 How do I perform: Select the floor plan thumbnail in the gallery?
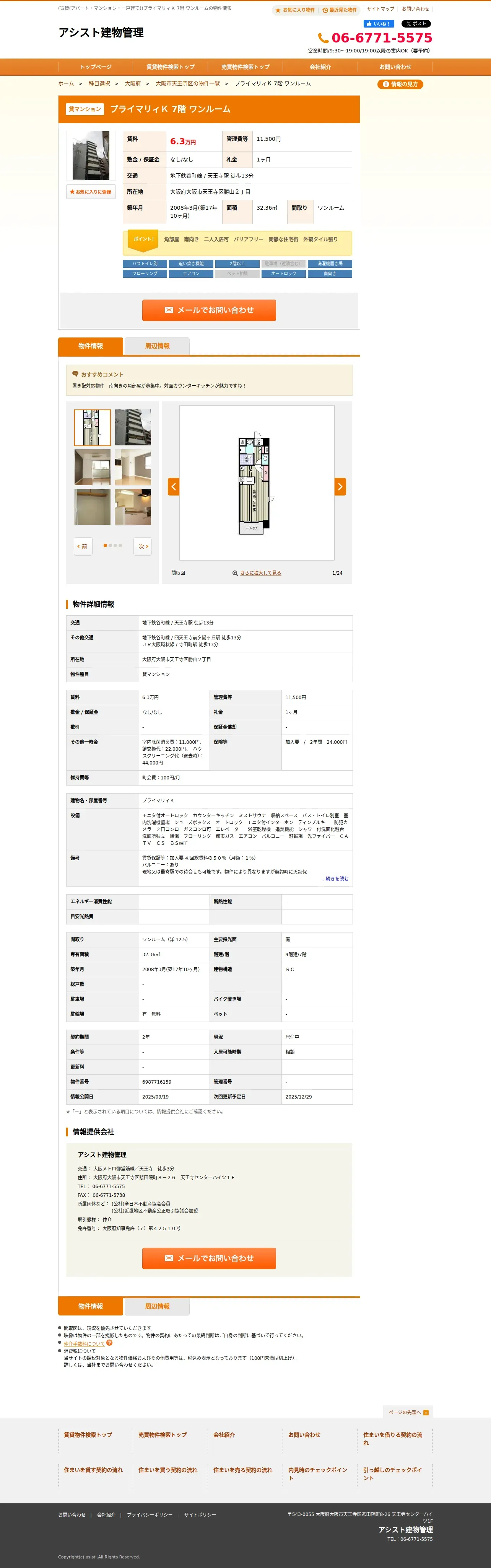[x=93, y=427]
